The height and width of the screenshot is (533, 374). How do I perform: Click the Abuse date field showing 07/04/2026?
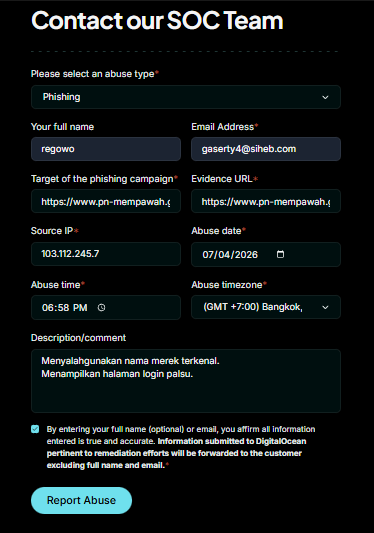pyautogui.click(x=266, y=254)
